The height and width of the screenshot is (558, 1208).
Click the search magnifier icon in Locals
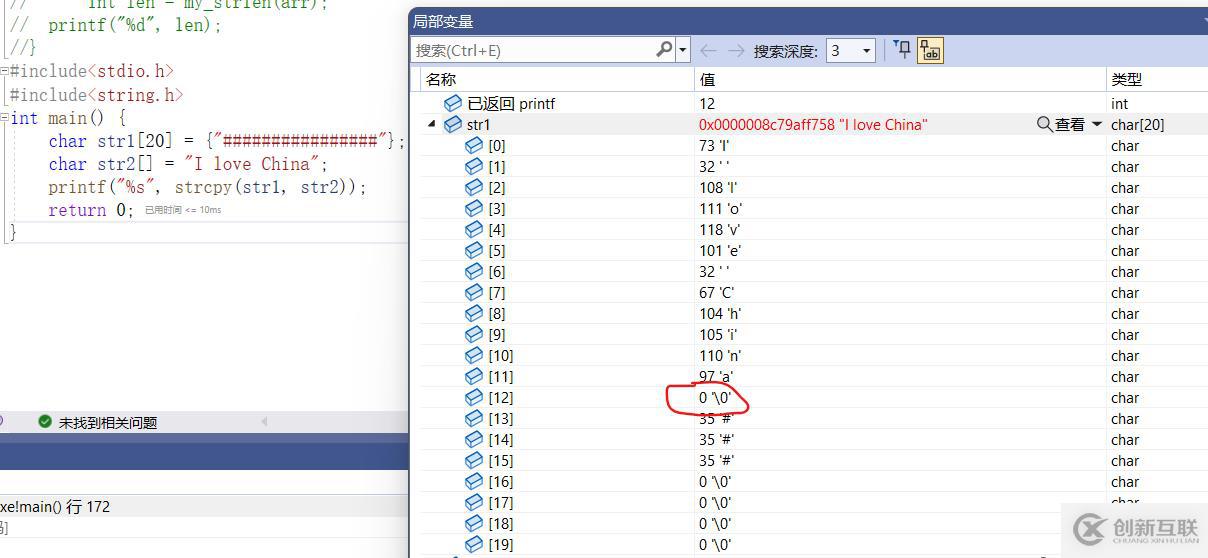click(x=664, y=50)
